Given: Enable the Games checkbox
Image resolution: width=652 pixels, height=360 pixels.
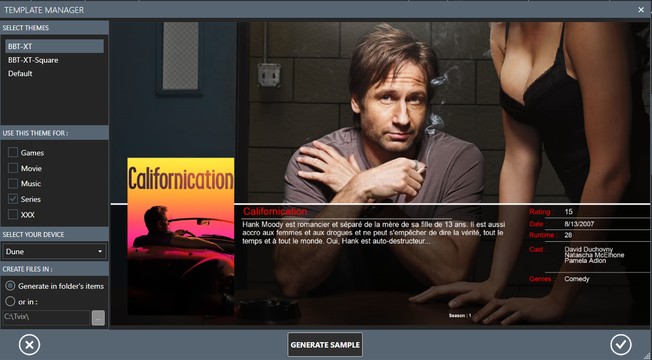Looking at the screenshot, I should coord(13,153).
